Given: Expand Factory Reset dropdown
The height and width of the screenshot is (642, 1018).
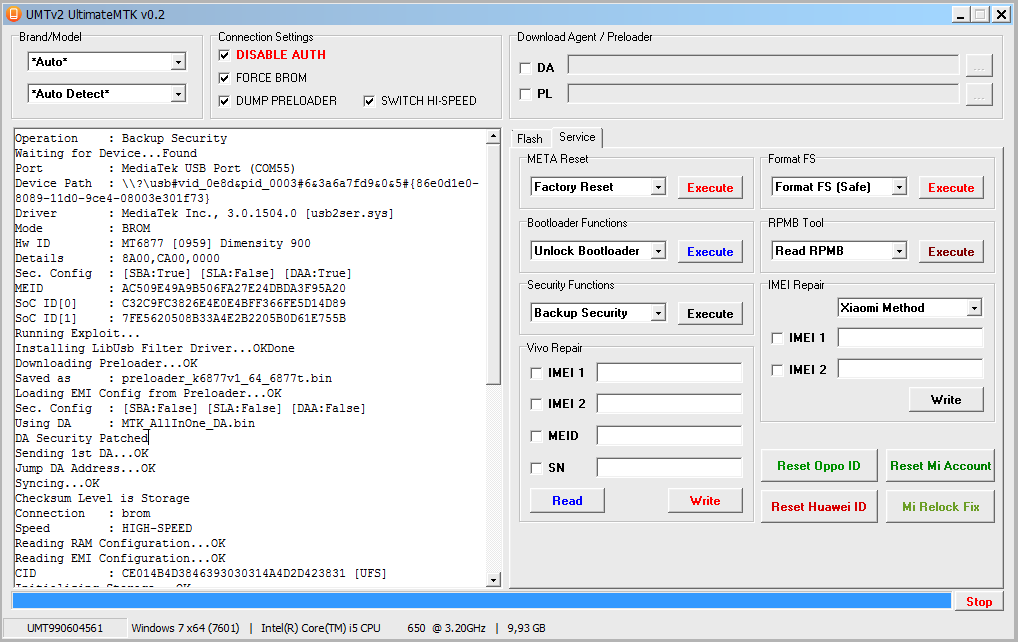Looking at the screenshot, I should pos(658,187).
